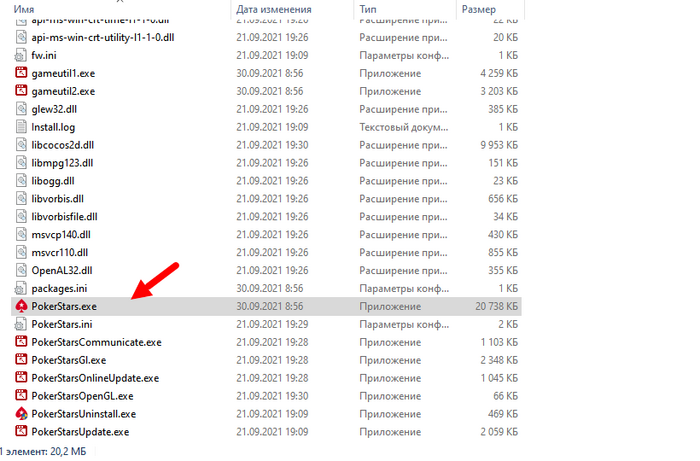This screenshot has width=700, height=461.
Task: Click the OpenAL32.dll file icon
Action: pyautogui.click(x=21, y=270)
